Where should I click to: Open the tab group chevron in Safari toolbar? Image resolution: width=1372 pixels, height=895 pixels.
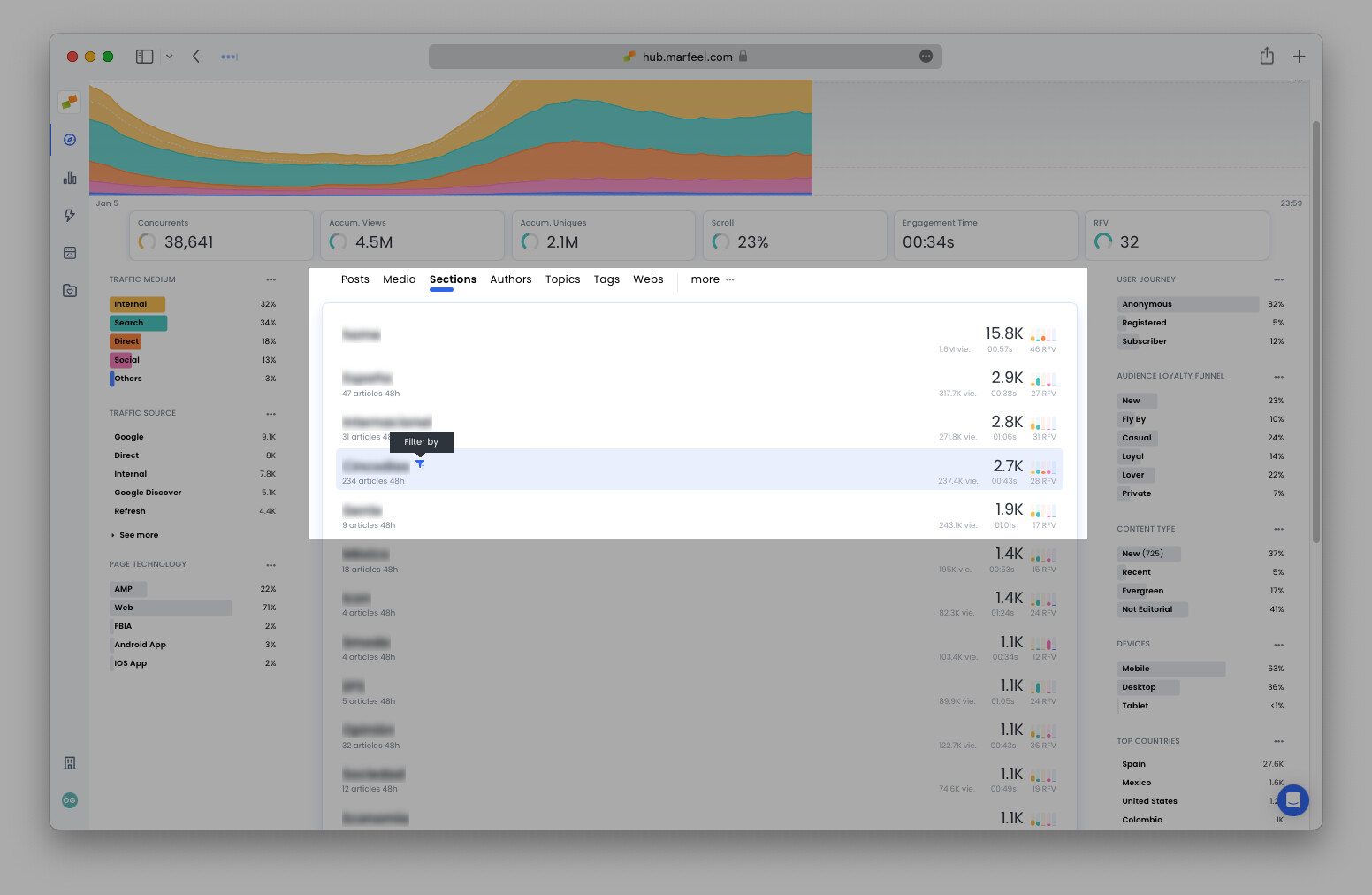(170, 56)
